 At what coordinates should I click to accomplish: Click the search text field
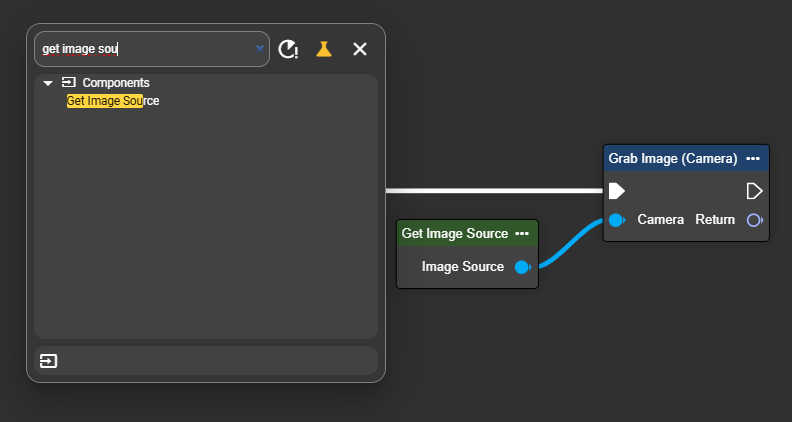tap(140, 49)
